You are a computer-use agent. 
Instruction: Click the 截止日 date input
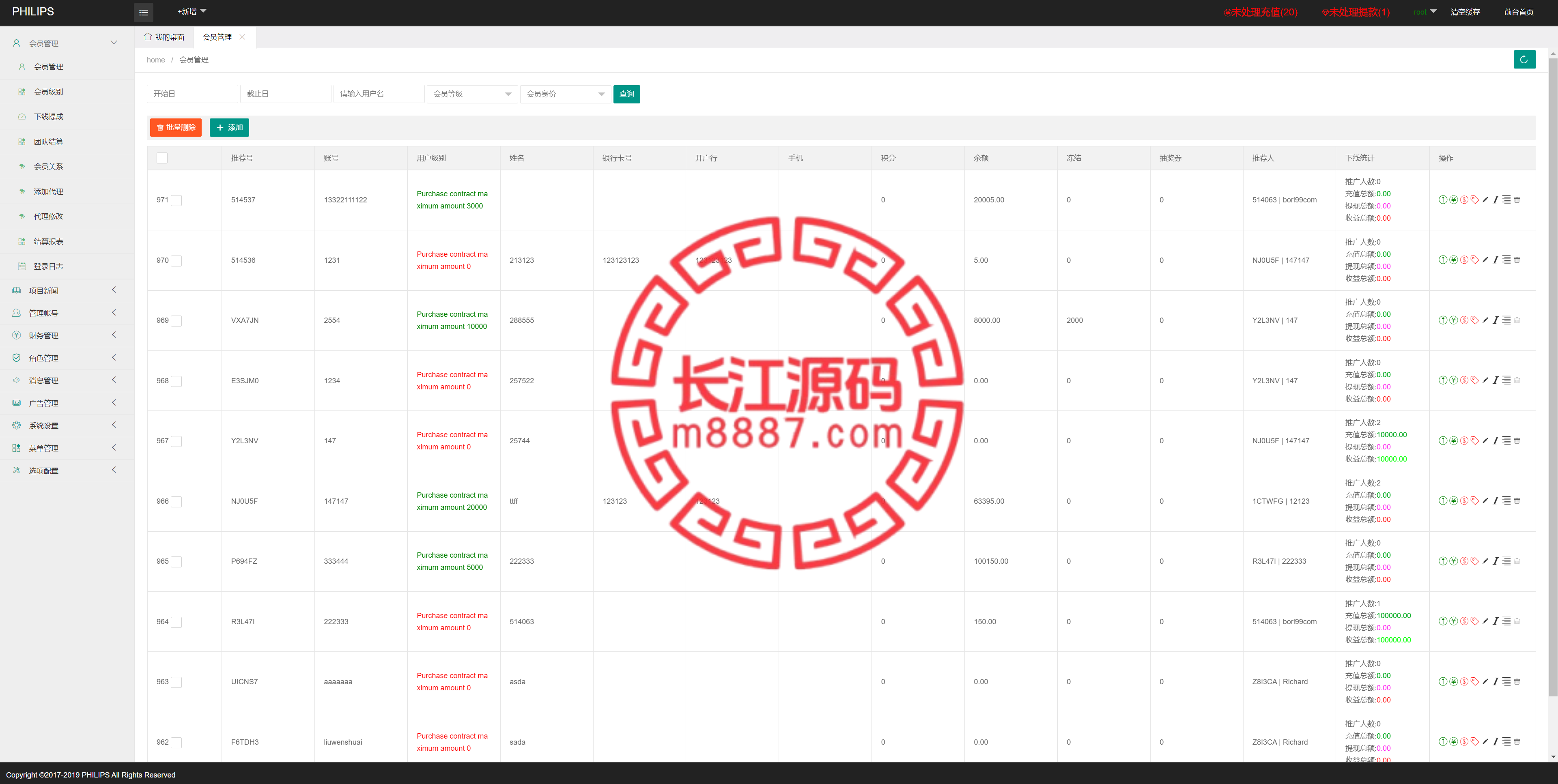pyautogui.click(x=286, y=94)
